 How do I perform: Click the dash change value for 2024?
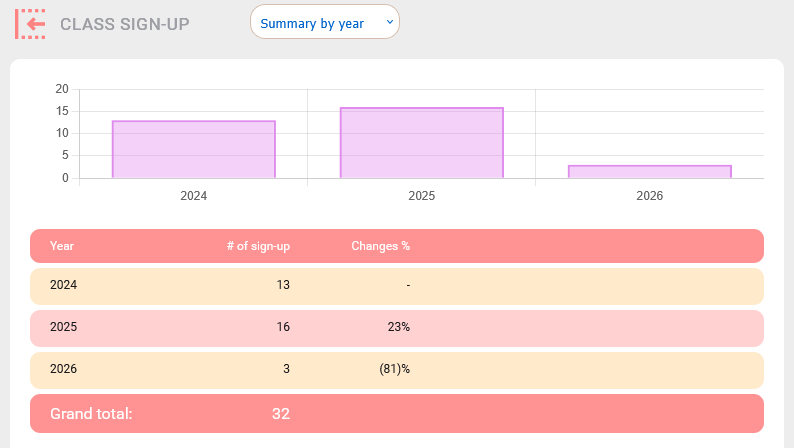click(408, 286)
